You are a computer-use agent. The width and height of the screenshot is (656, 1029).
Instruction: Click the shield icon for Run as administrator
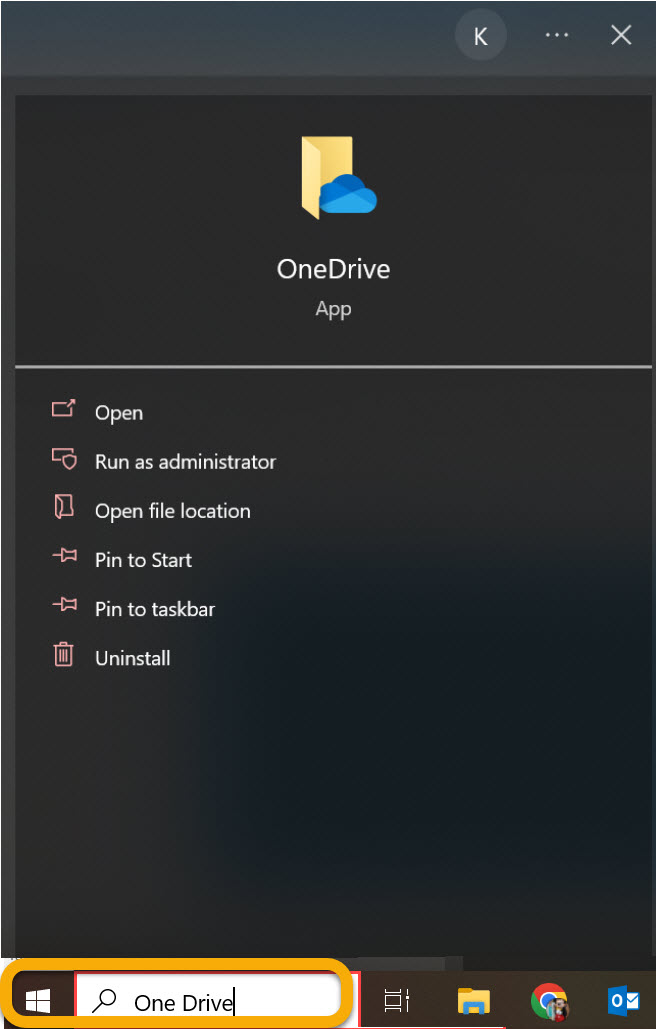64,459
